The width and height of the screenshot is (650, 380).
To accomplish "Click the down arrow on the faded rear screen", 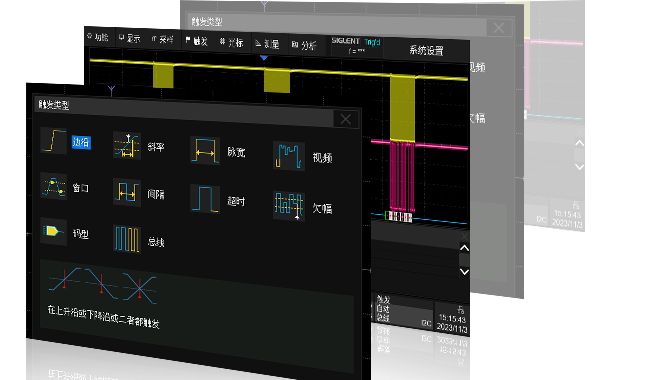I will pyautogui.click(x=580, y=167).
